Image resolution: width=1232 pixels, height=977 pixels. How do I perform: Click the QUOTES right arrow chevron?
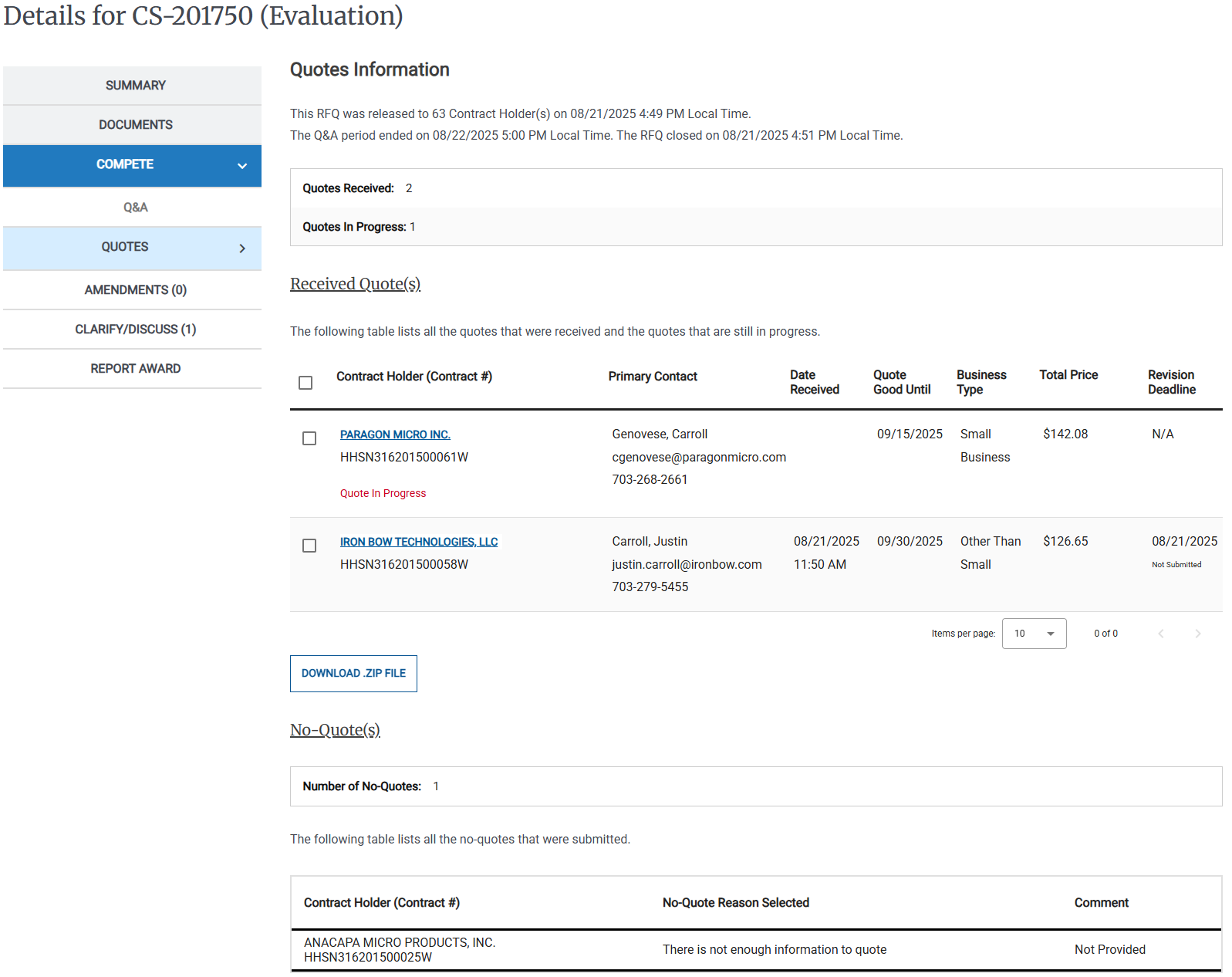(242, 248)
